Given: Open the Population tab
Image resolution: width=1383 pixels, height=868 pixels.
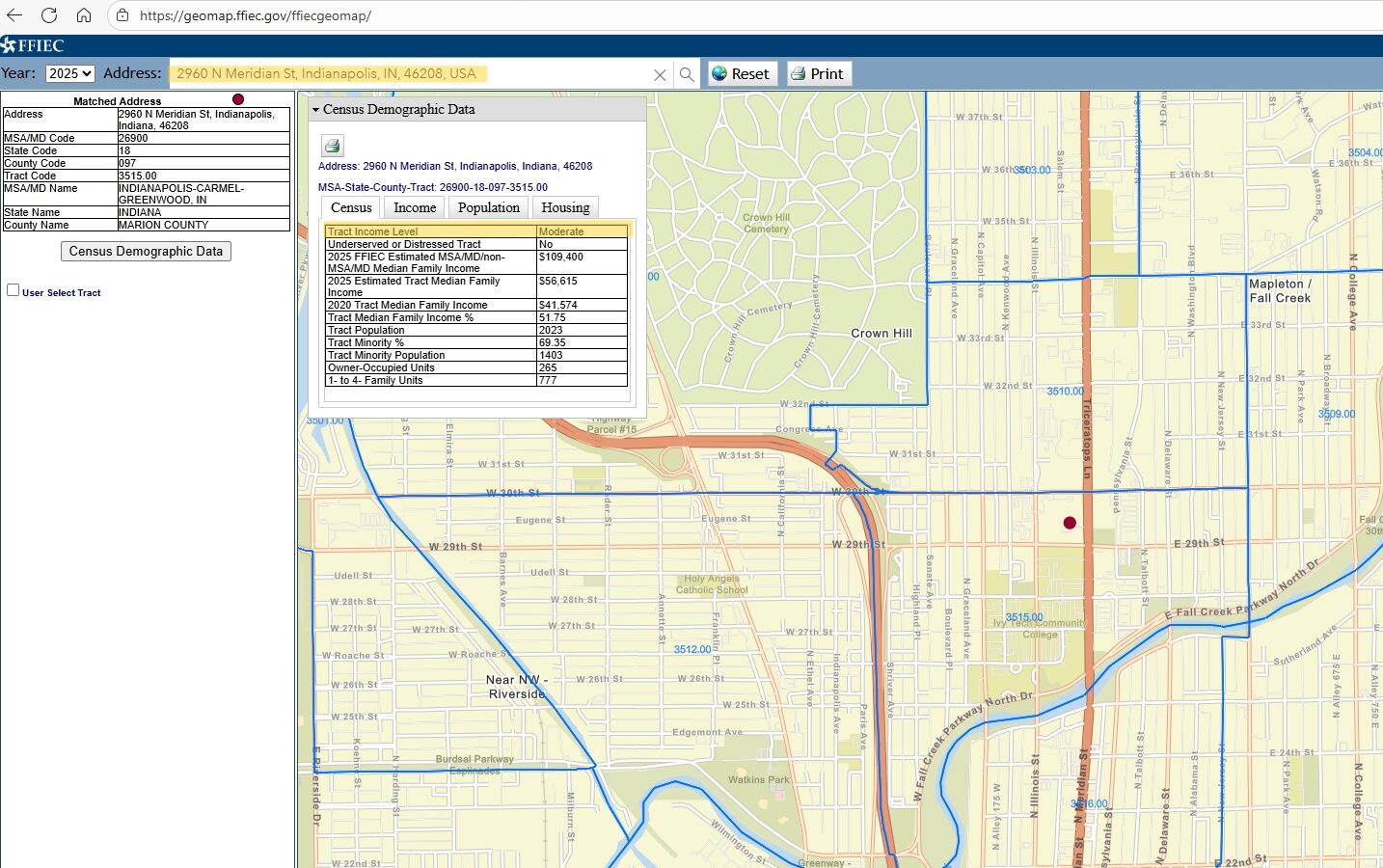Looking at the screenshot, I should pos(488,207).
